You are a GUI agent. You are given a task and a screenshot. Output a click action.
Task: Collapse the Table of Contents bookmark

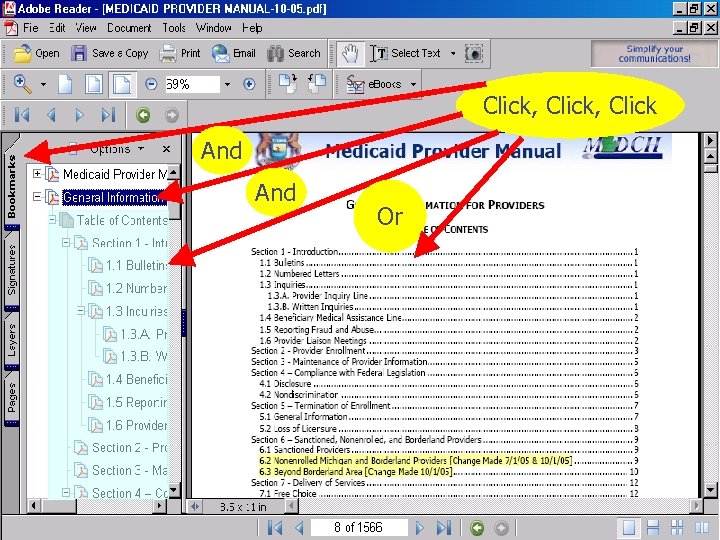[x=52, y=219]
